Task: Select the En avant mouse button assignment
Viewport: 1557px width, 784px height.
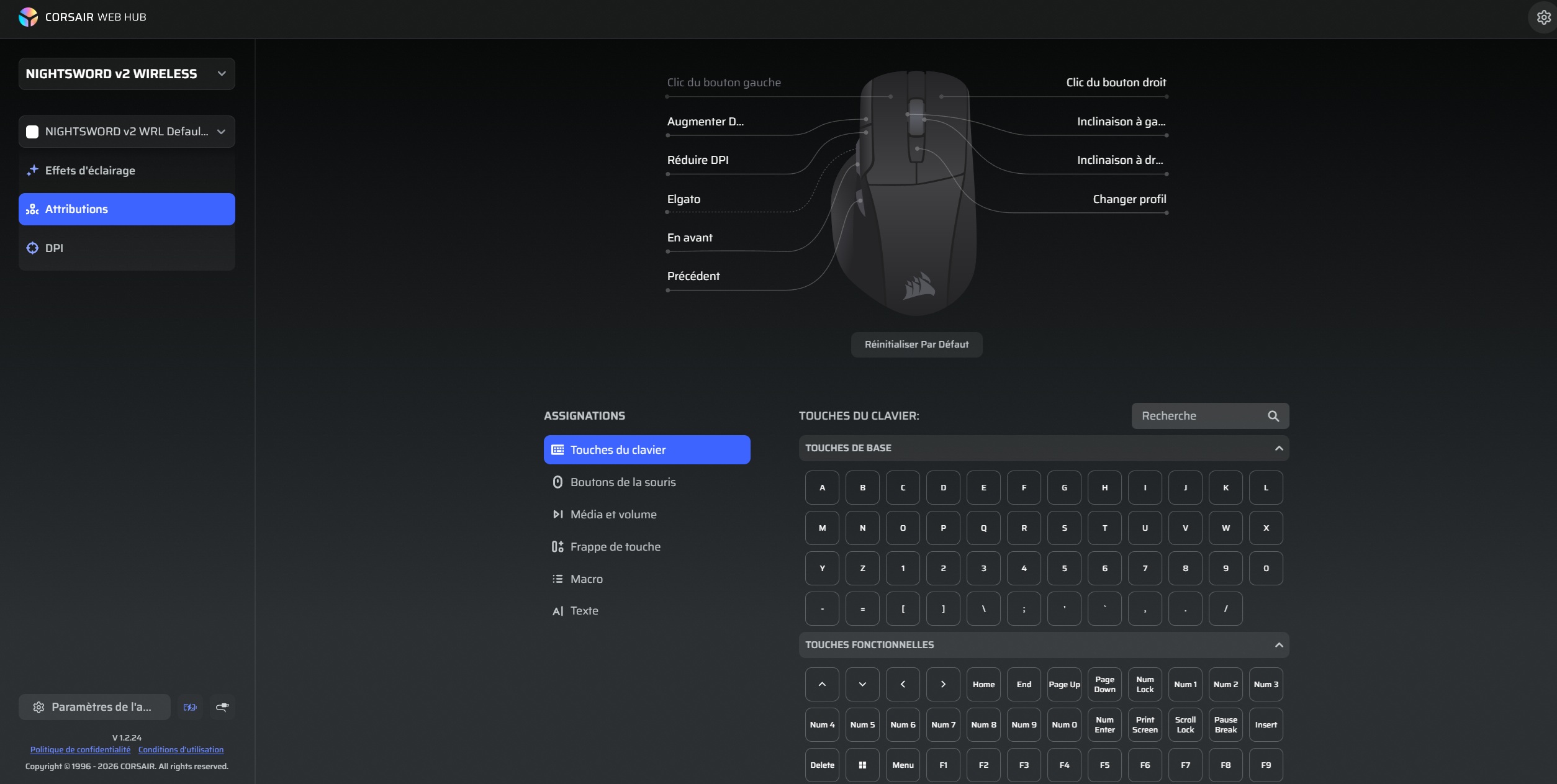Action: [x=690, y=238]
